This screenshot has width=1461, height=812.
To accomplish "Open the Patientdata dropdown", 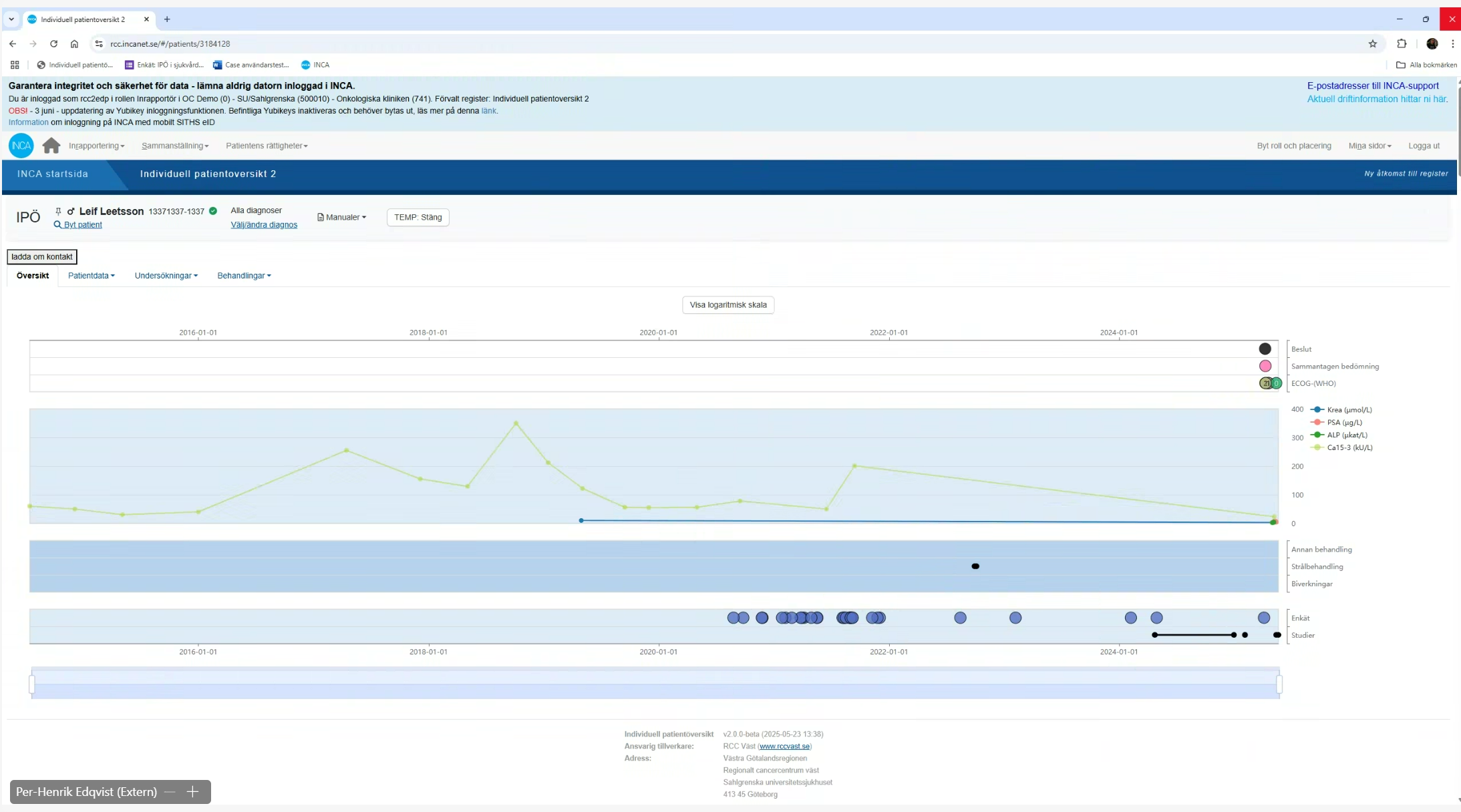I will click(92, 276).
